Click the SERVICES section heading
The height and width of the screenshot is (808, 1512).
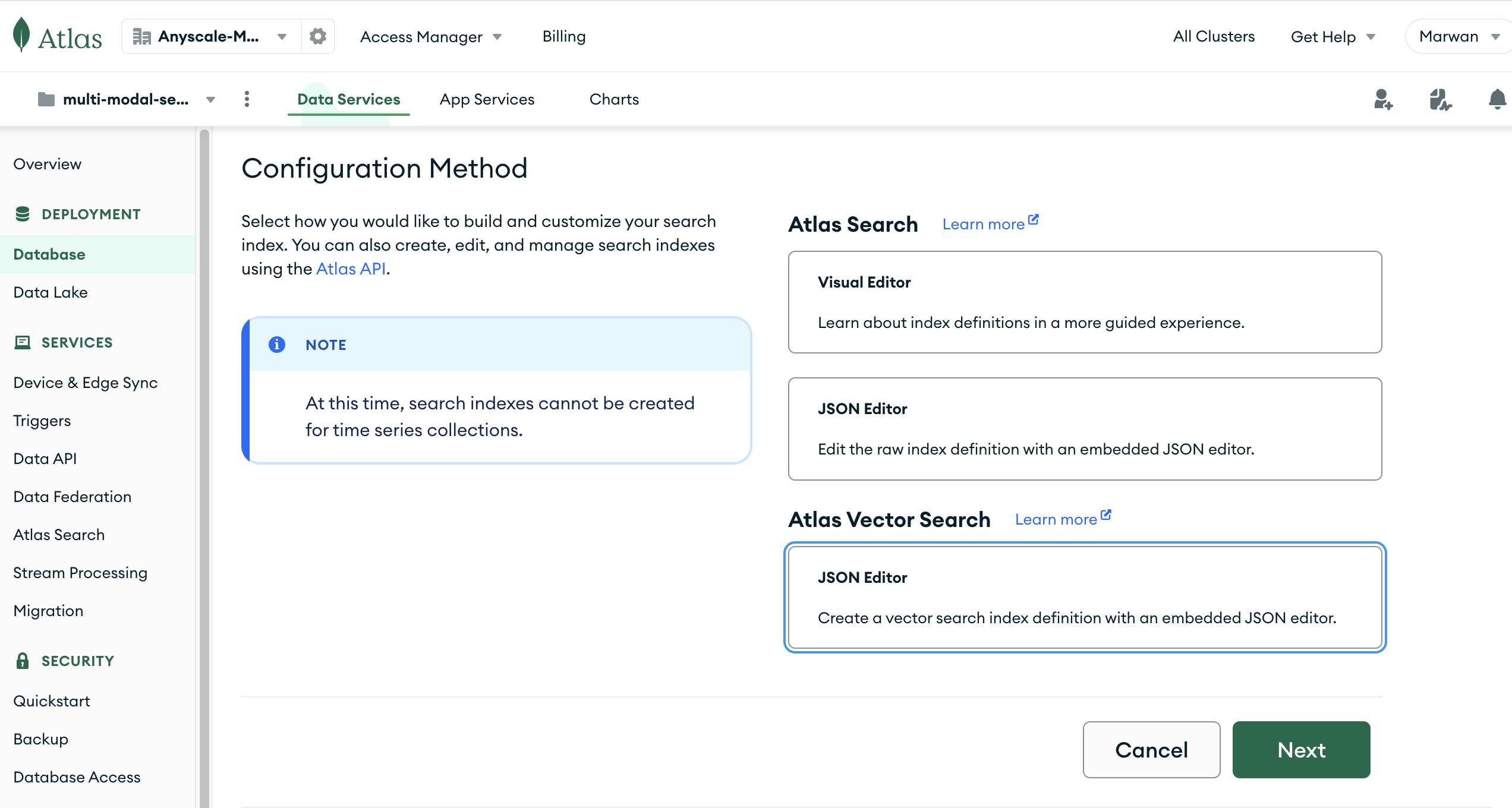click(77, 342)
